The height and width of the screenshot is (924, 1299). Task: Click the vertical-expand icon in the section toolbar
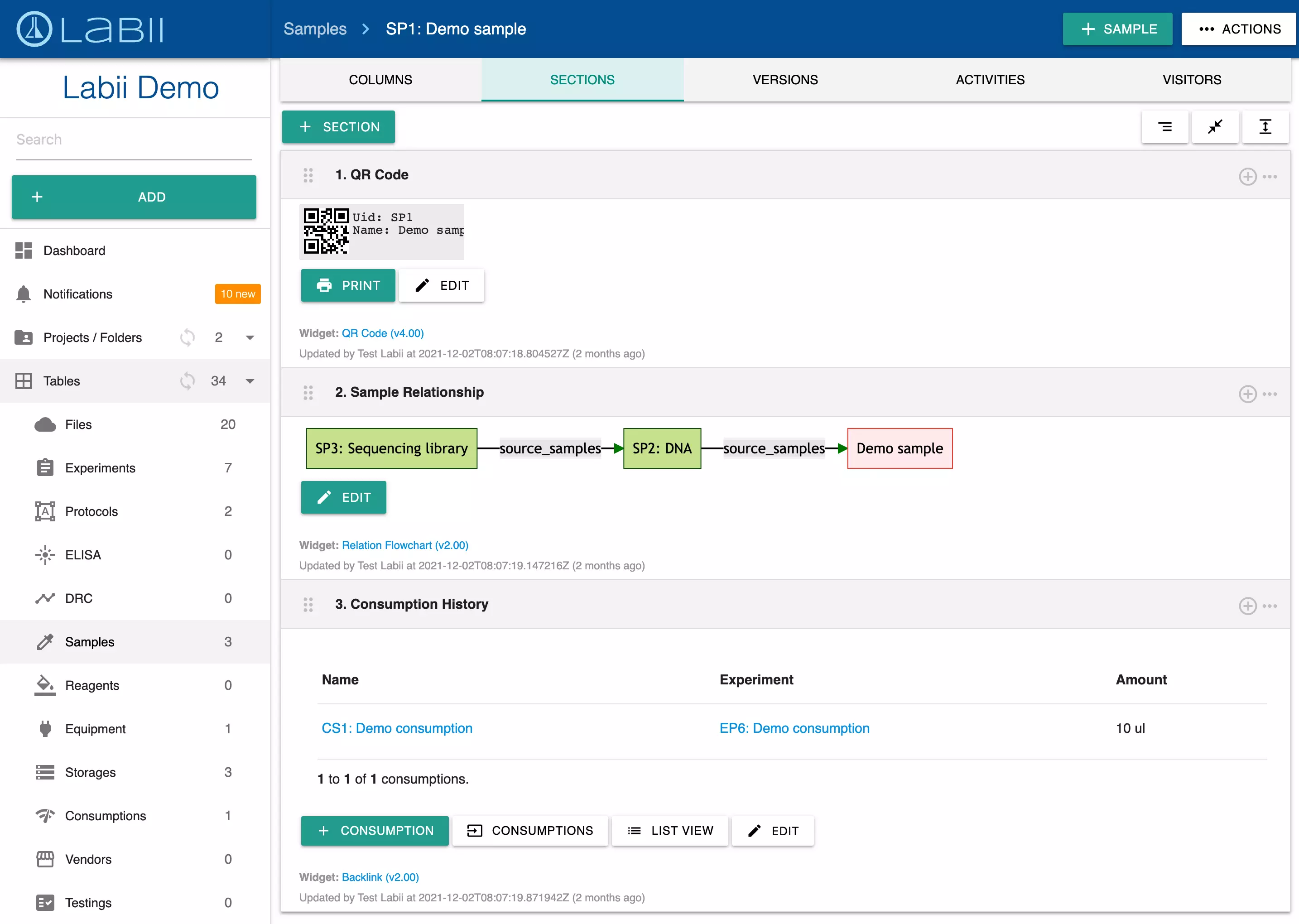pos(1265,127)
